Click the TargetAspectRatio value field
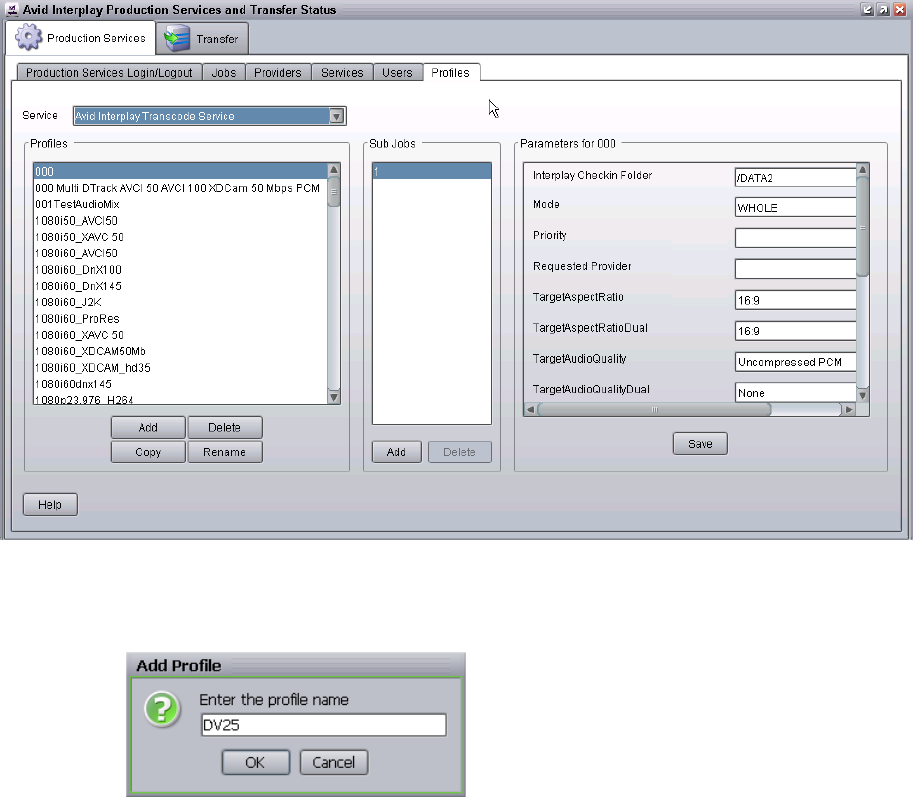This screenshot has height=797, width=913. tap(795, 300)
